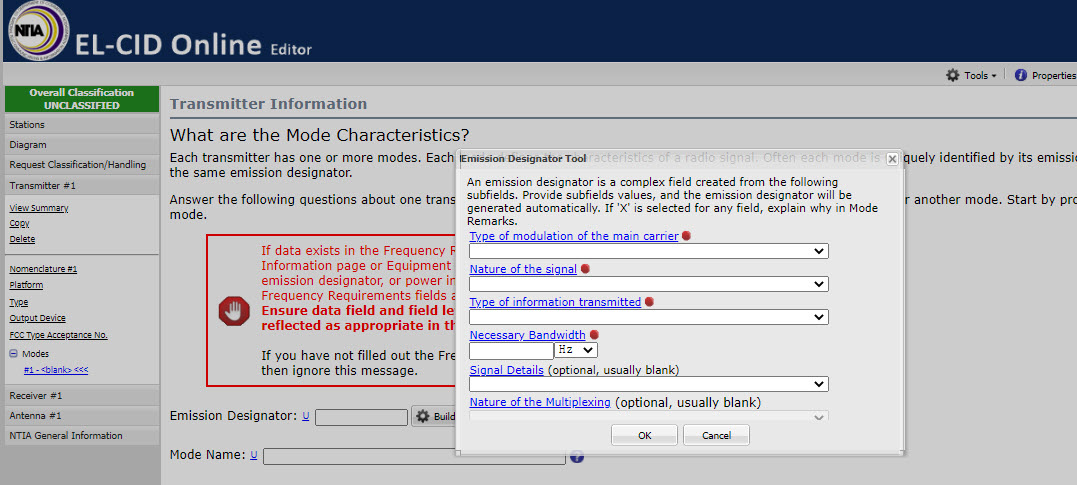Viewport: 1077px width, 485px height.
Task: Collapse the Modes tree node
Action: click(x=14, y=354)
